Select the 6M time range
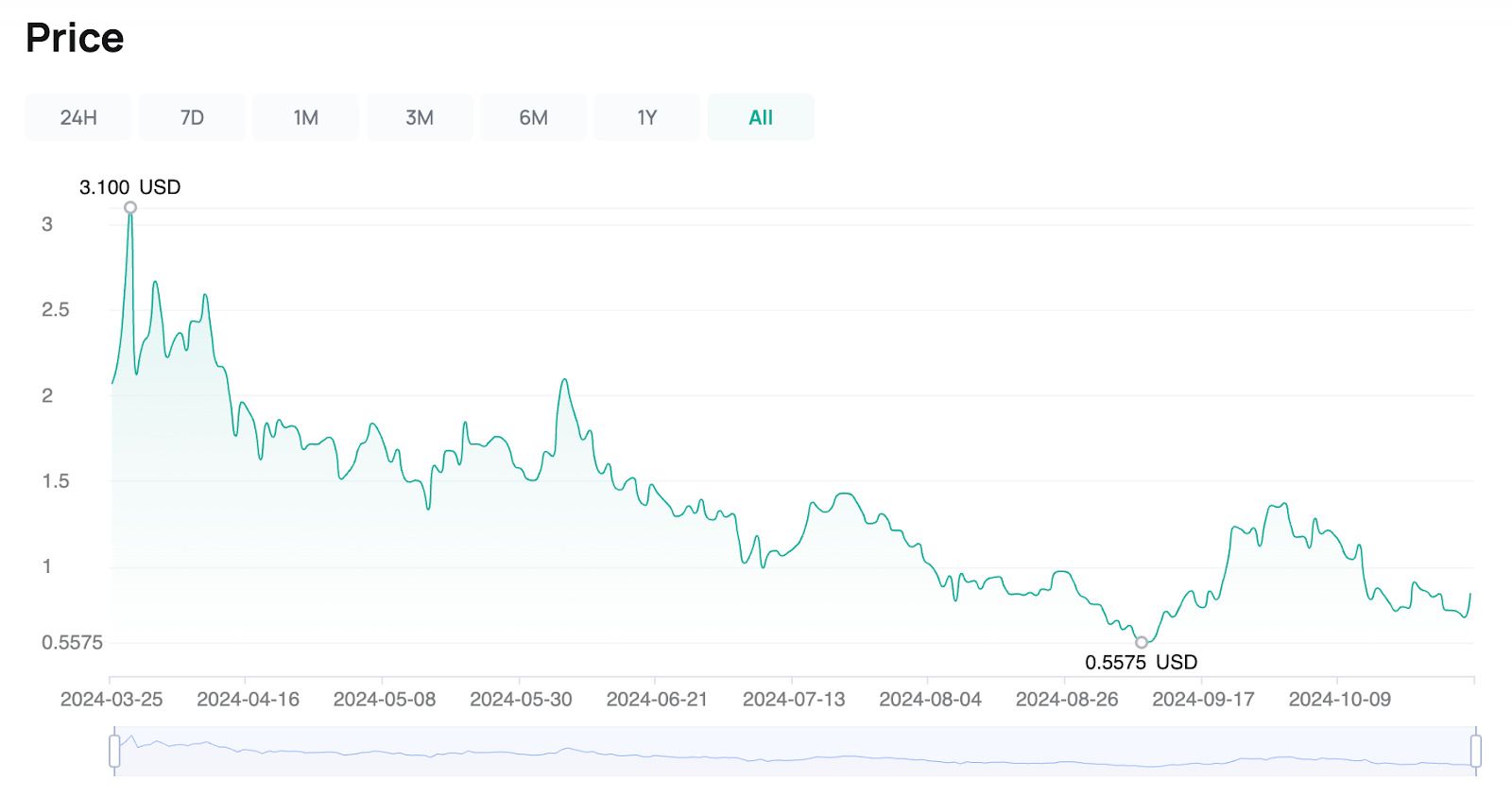The width and height of the screenshot is (1512, 798). pyautogui.click(x=533, y=117)
